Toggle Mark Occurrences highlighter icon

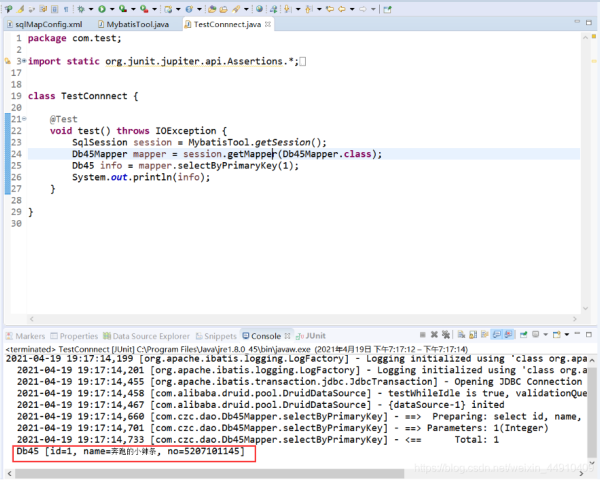(x=21, y=9)
